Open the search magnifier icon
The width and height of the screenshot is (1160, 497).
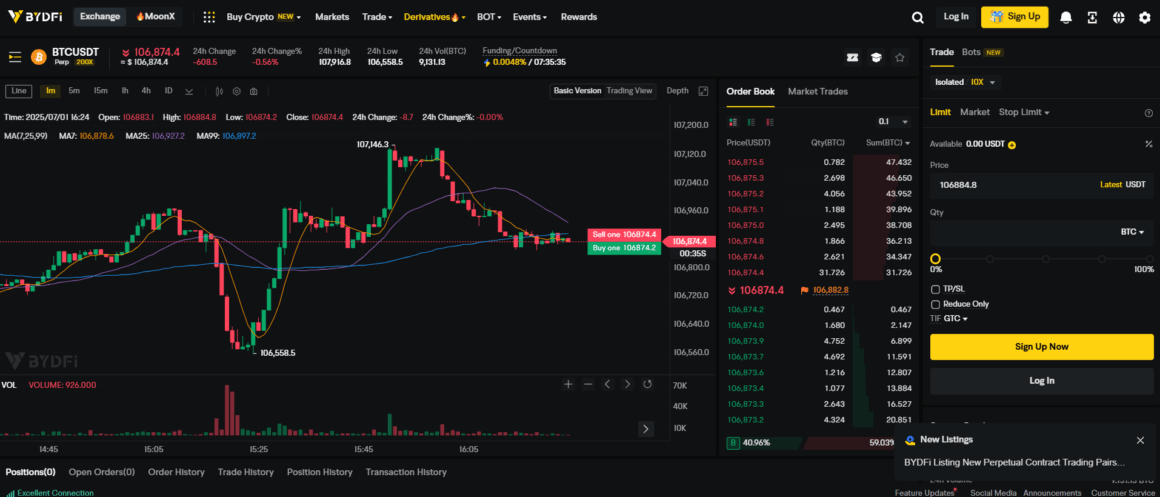click(x=917, y=17)
